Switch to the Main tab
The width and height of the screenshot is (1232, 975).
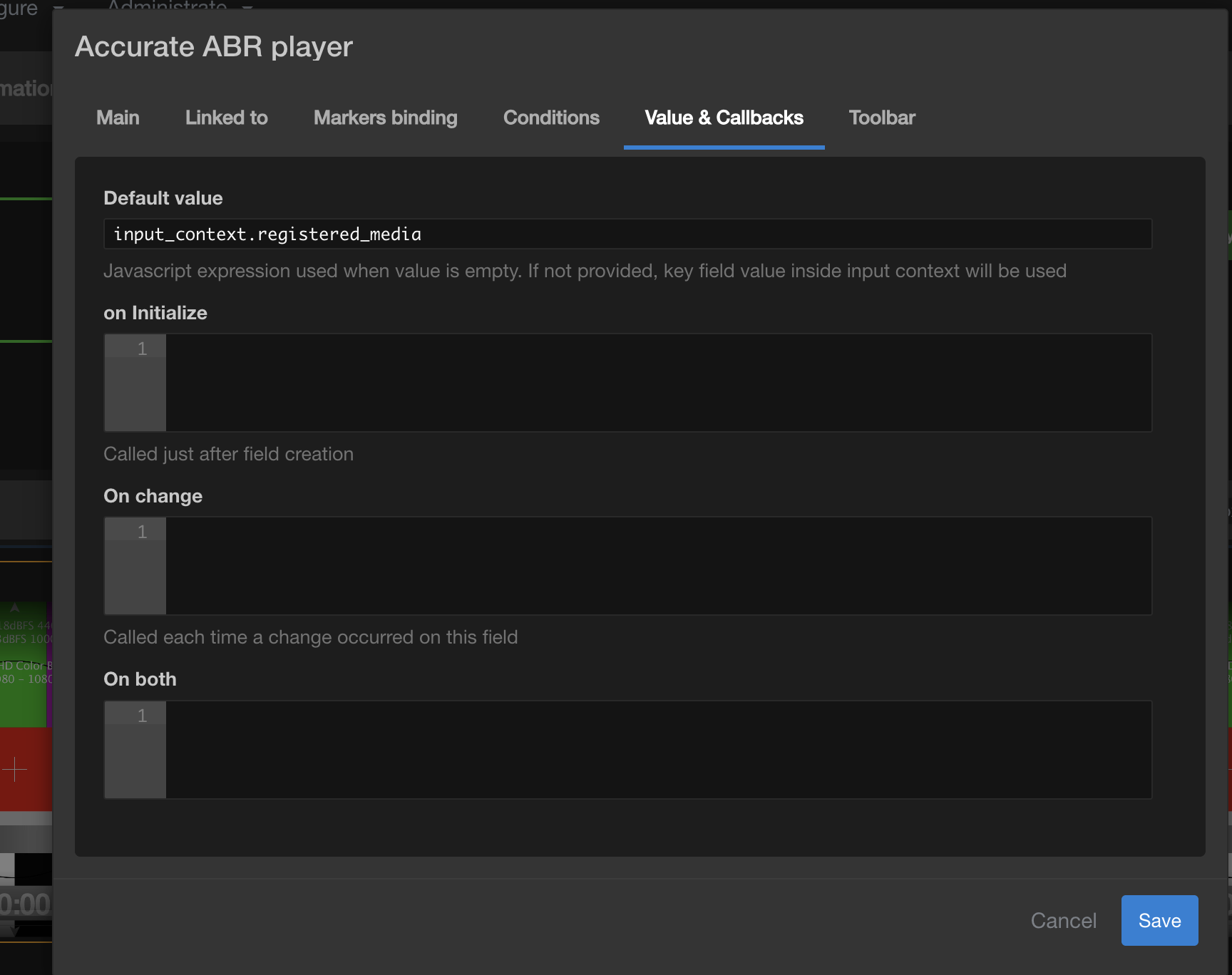(x=118, y=118)
